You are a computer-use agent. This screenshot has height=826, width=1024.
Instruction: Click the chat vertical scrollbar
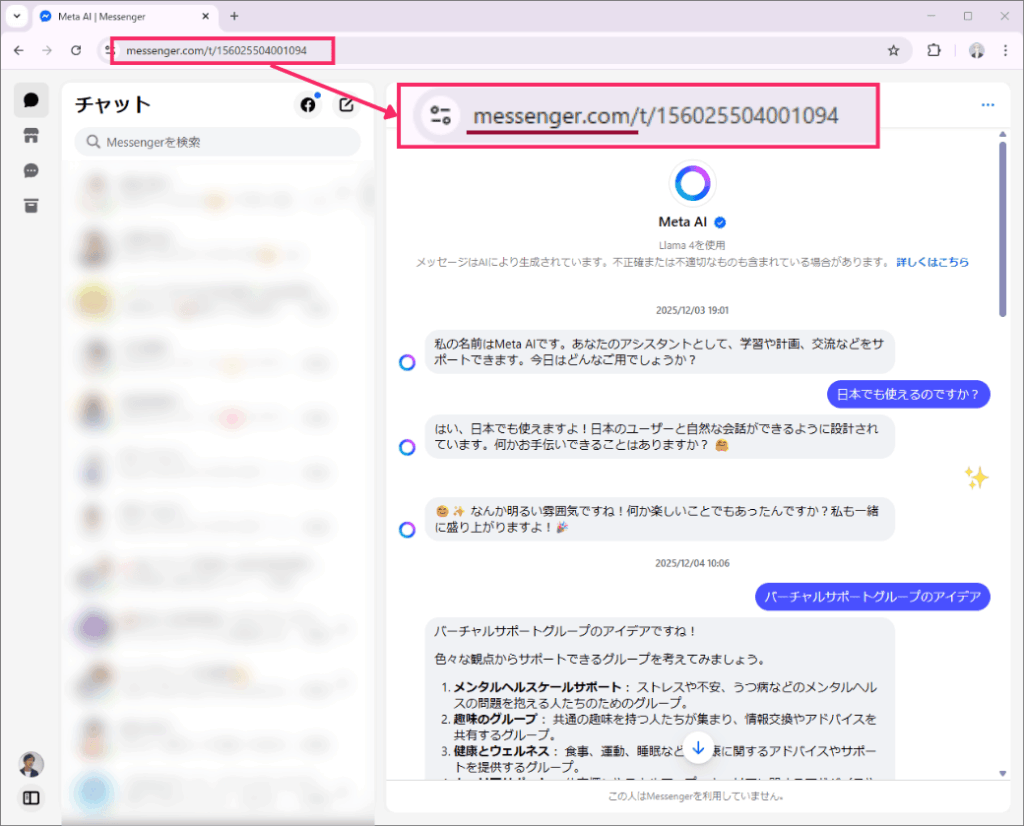(x=1002, y=230)
